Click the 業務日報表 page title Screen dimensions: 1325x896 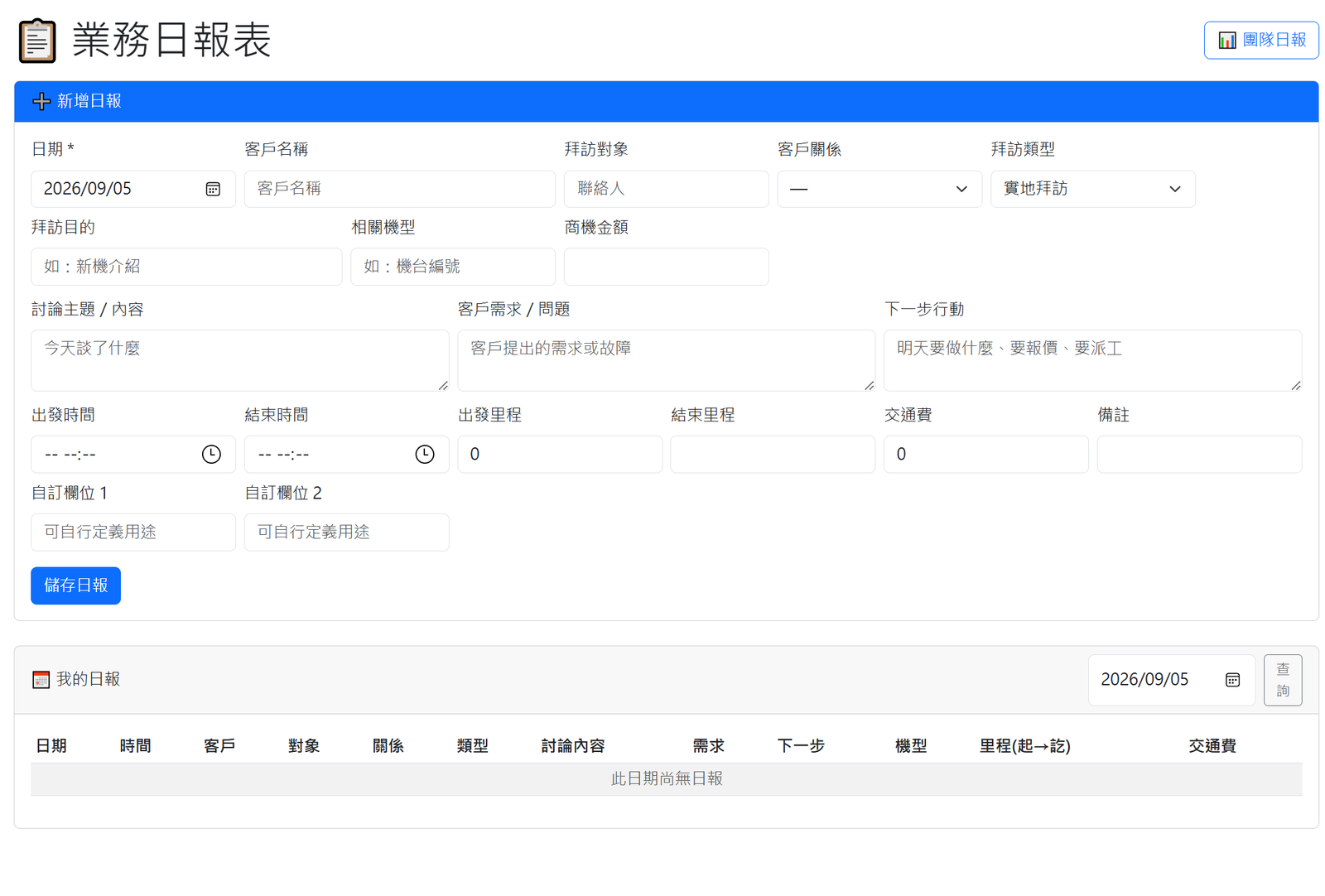coord(171,41)
